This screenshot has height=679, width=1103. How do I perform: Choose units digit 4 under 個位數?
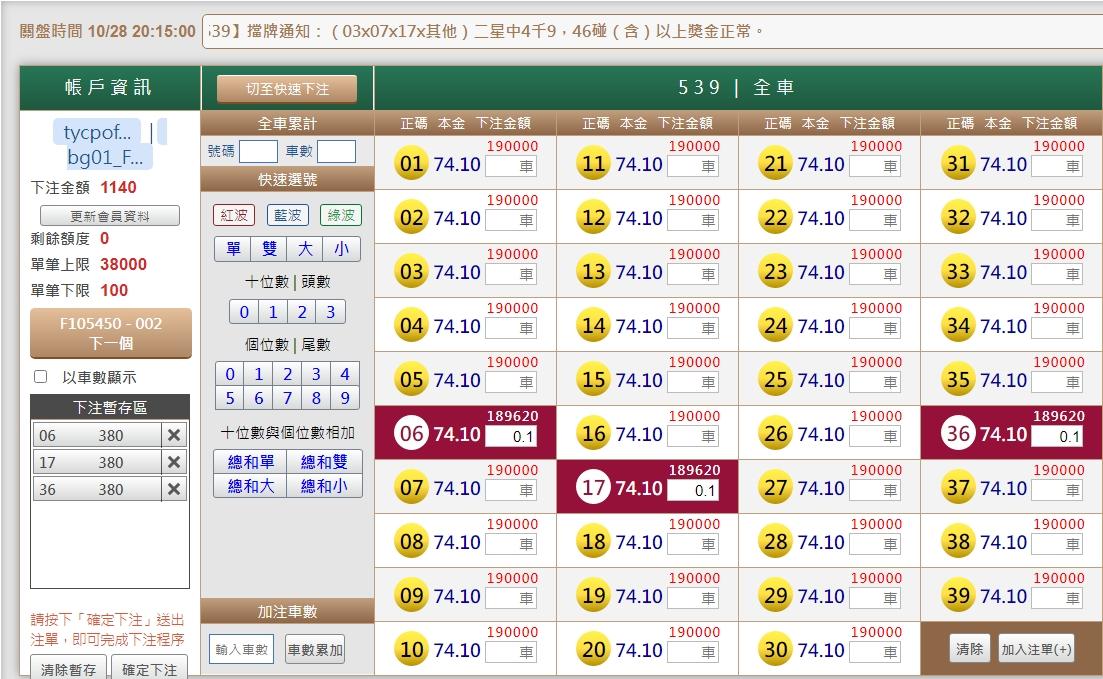[345, 374]
